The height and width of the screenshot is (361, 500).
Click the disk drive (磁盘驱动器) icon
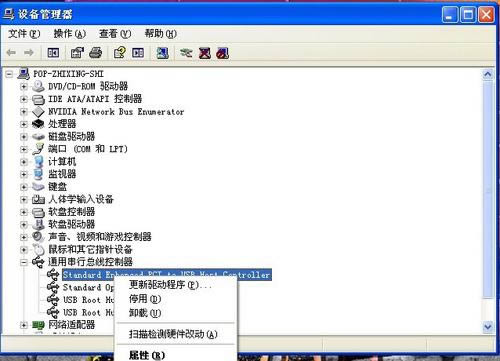tap(38, 137)
